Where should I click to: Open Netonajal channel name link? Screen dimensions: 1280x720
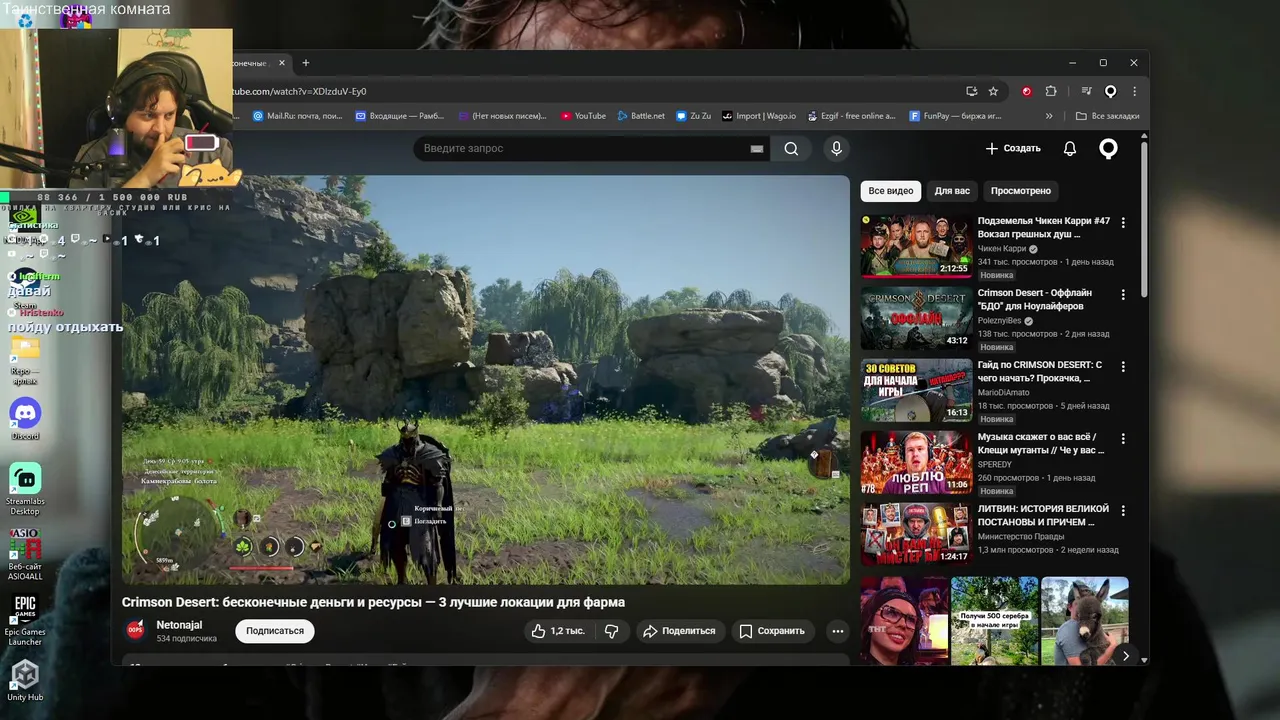click(x=179, y=625)
